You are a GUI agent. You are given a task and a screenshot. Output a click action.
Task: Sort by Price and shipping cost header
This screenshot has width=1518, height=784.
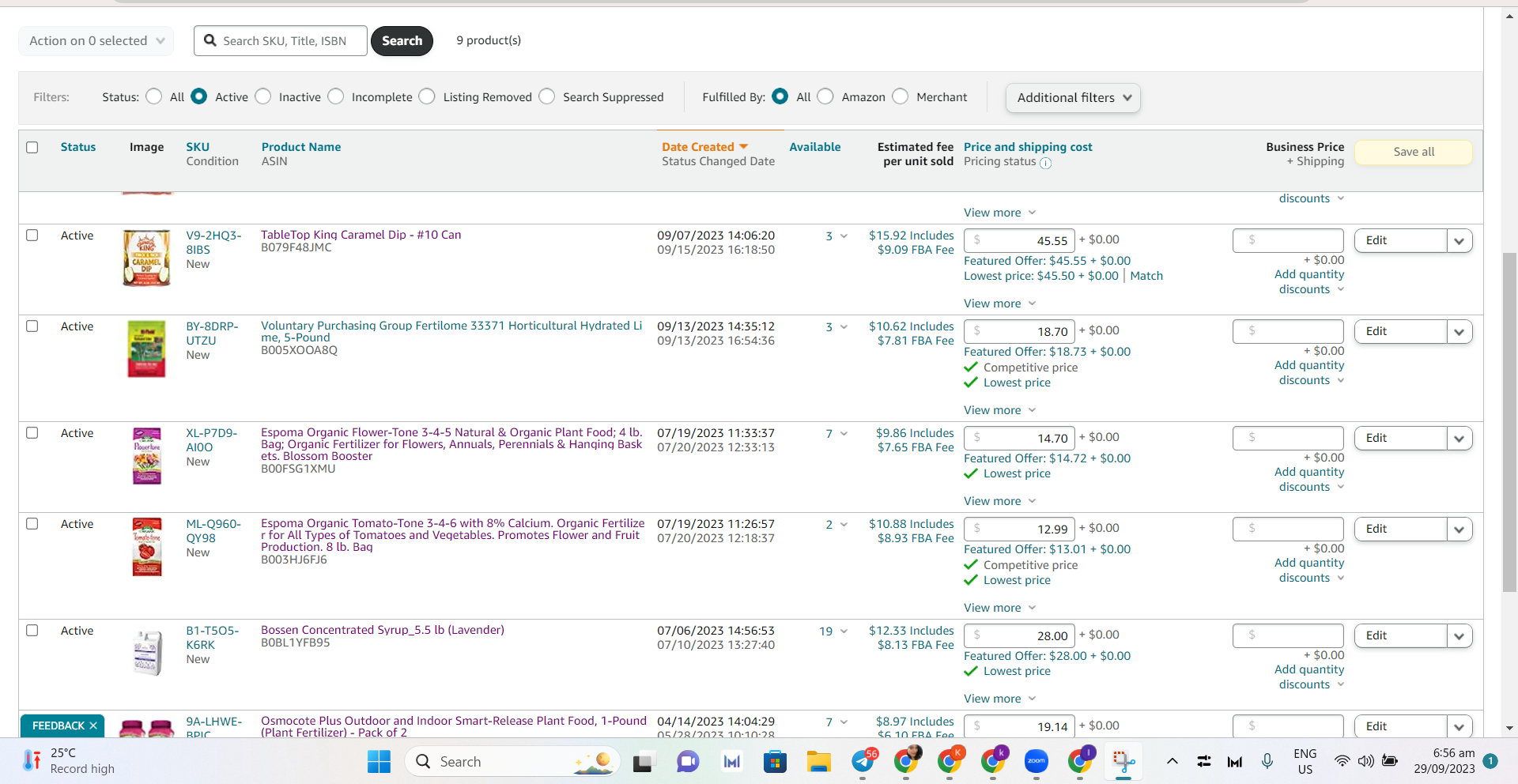[x=1028, y=147]
